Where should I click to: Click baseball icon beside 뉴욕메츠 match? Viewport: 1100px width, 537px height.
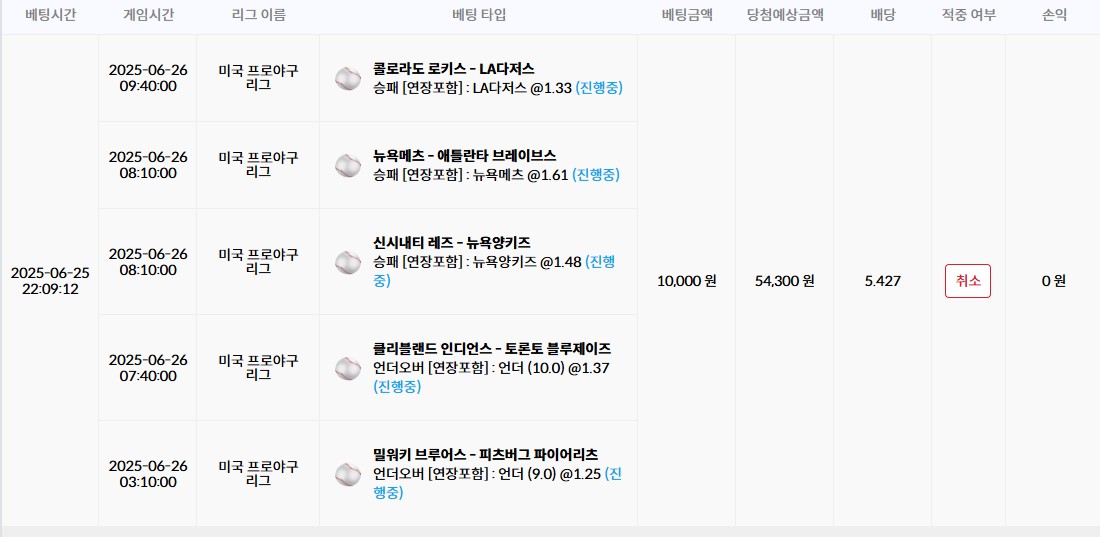(347, 165)
